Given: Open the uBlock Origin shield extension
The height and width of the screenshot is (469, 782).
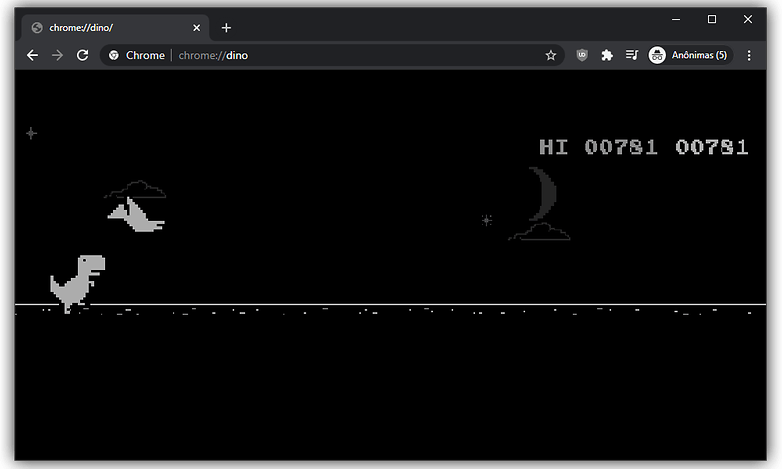Looking at the screenshot, I should (x=582, y=55).
